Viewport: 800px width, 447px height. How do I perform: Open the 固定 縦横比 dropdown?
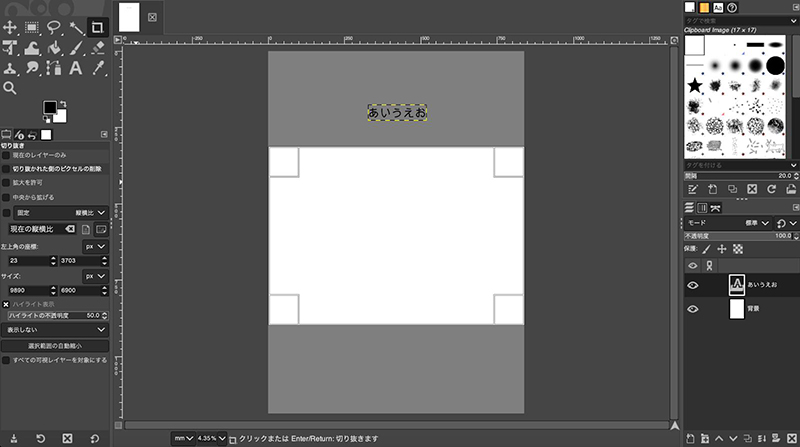pos(61,213)
